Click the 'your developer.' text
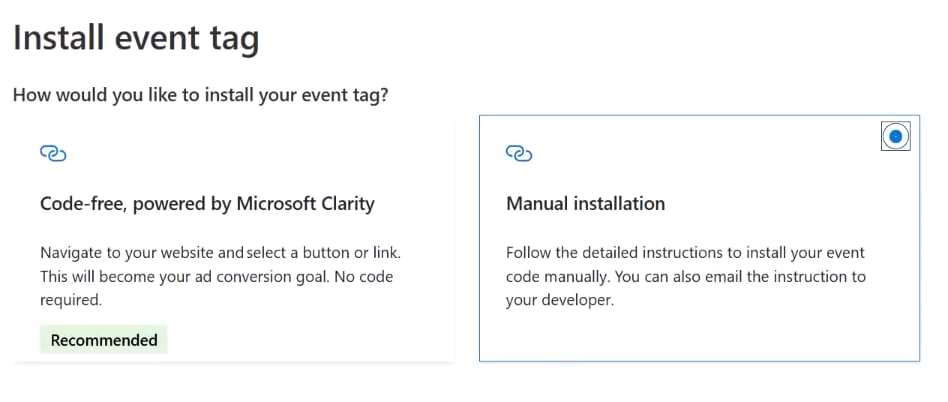Viewport: 948px width, 402px height. [558, 299]
